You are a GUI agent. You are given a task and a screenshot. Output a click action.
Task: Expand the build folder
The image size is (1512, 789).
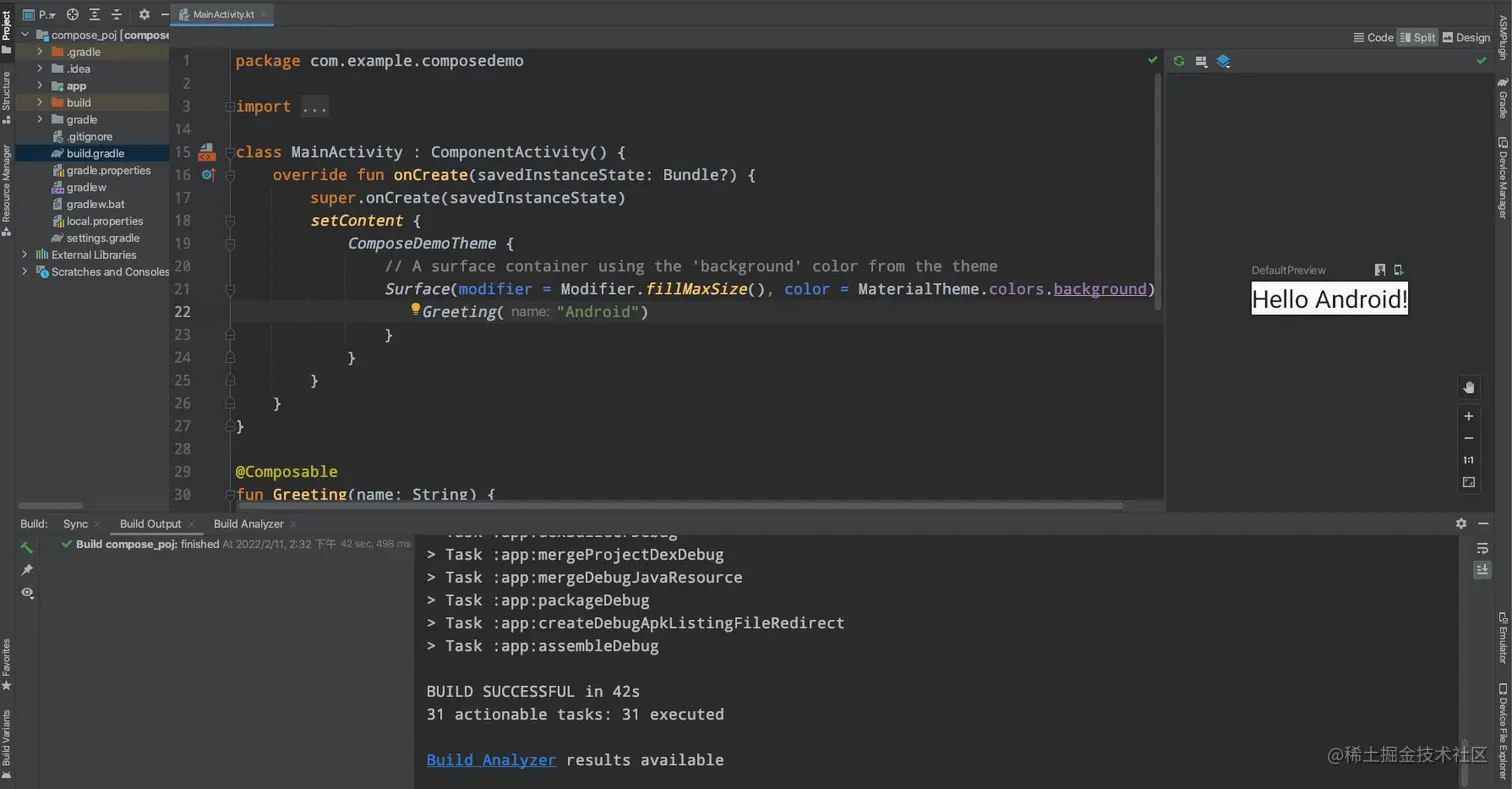(40, 102)
